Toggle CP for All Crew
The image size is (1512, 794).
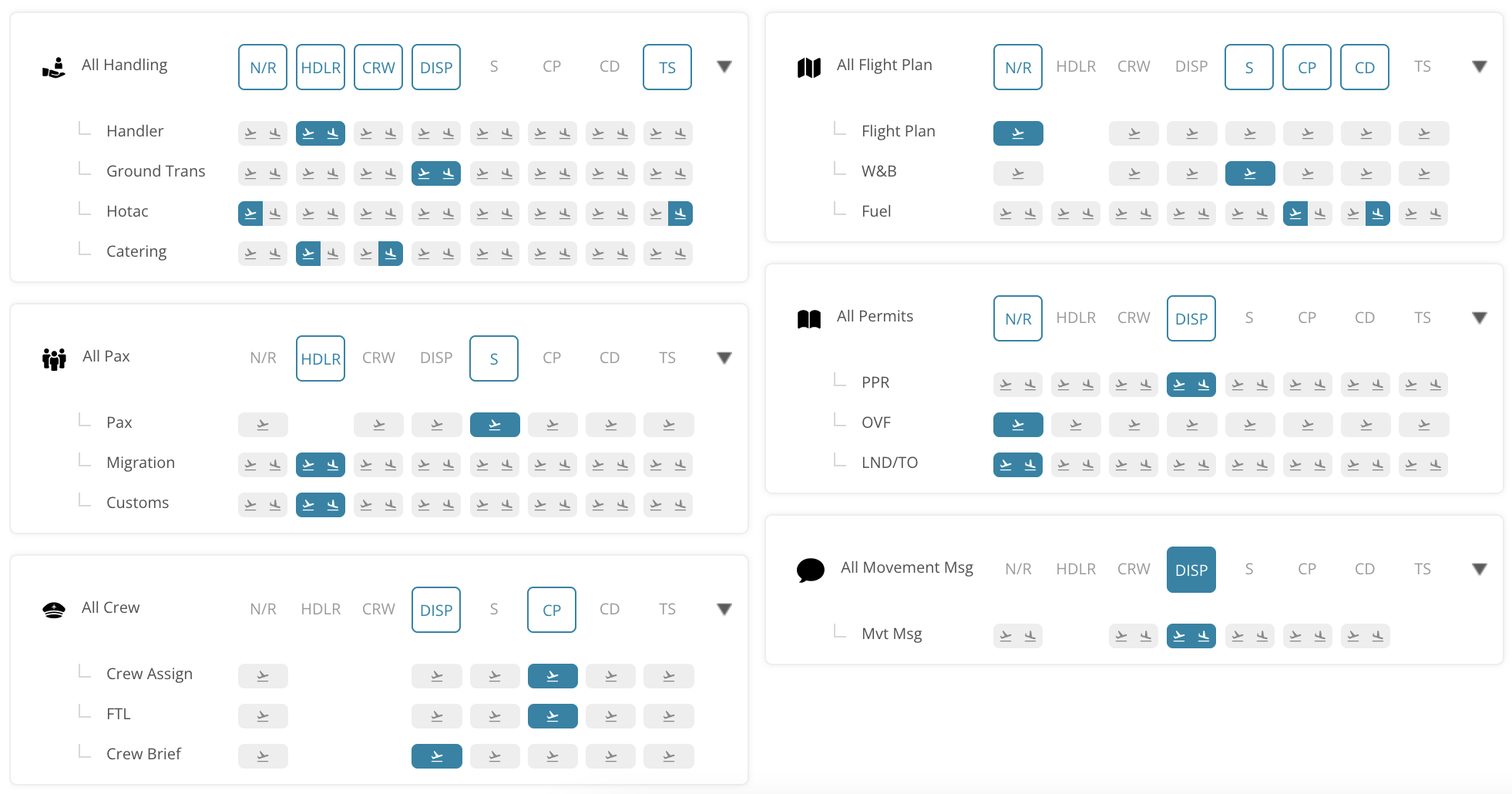tap(552, 610)
